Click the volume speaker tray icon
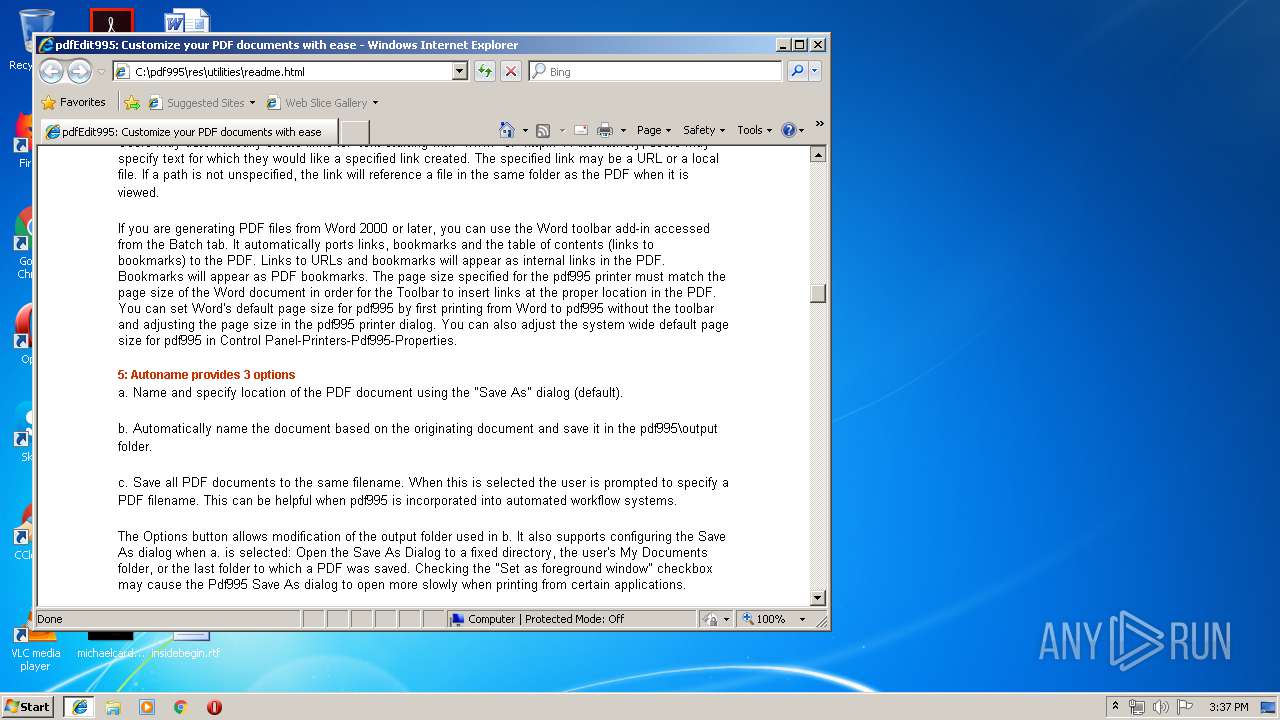The width and height of the screenshot is (1280, 720). click(1161, 707)
